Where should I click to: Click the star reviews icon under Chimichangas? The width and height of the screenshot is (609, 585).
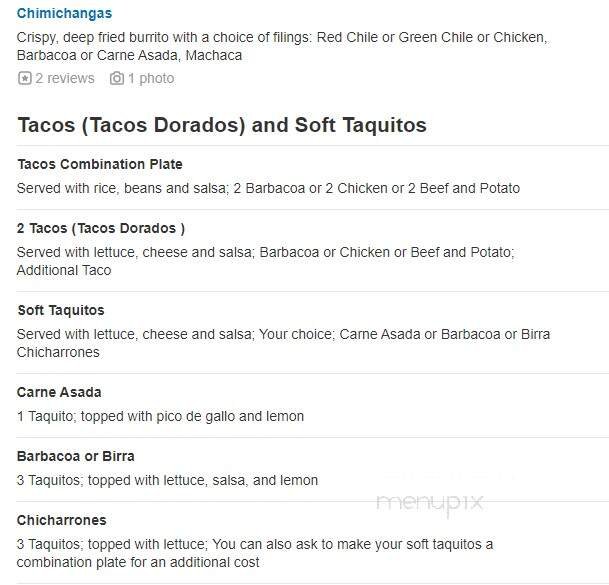point(25,78)
